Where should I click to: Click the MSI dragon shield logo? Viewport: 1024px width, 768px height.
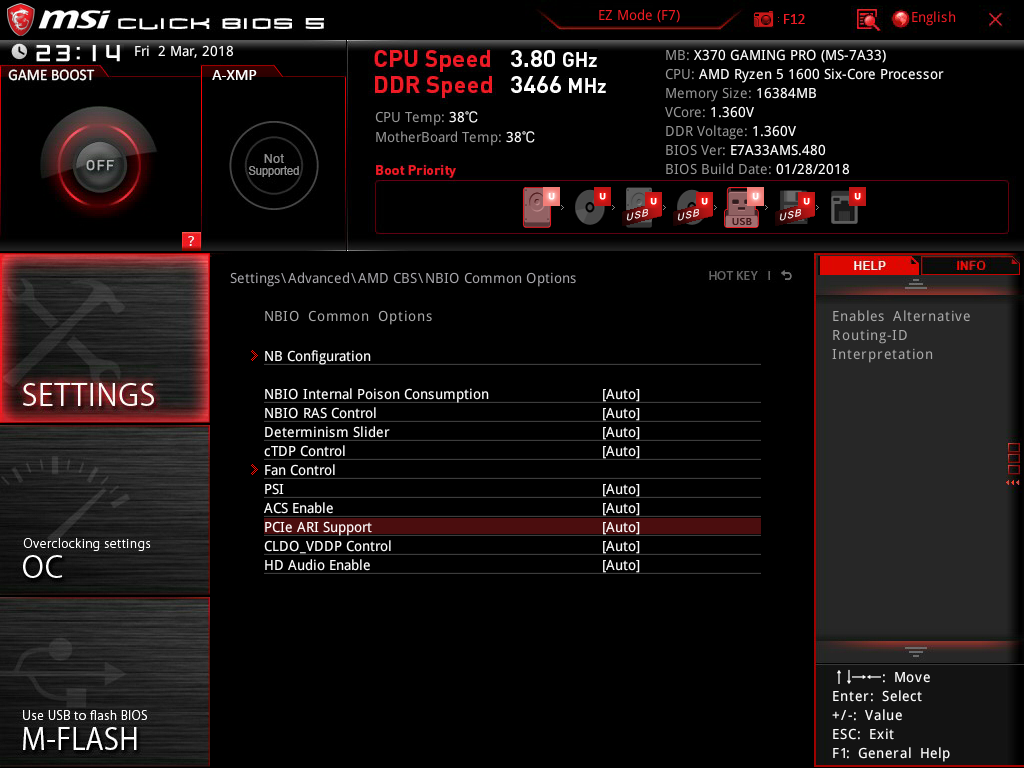point(20,20)
